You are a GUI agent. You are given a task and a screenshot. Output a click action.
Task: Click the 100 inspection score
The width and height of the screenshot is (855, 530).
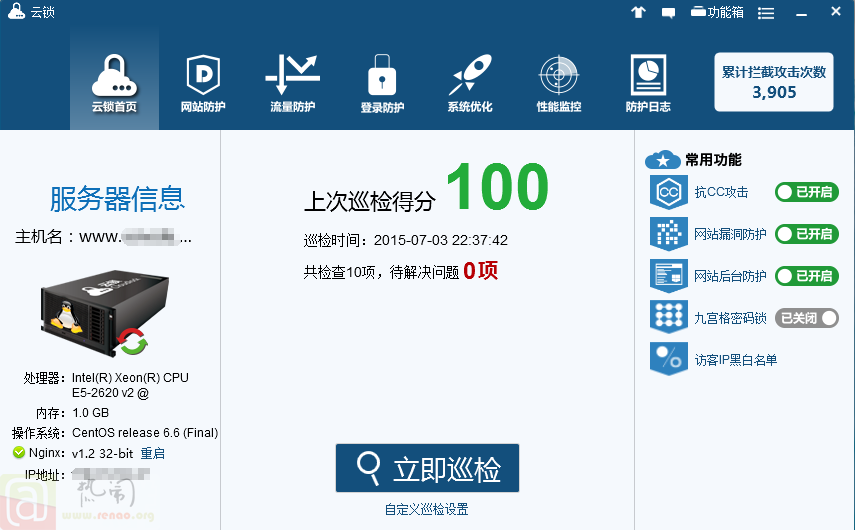click(497, 187)
